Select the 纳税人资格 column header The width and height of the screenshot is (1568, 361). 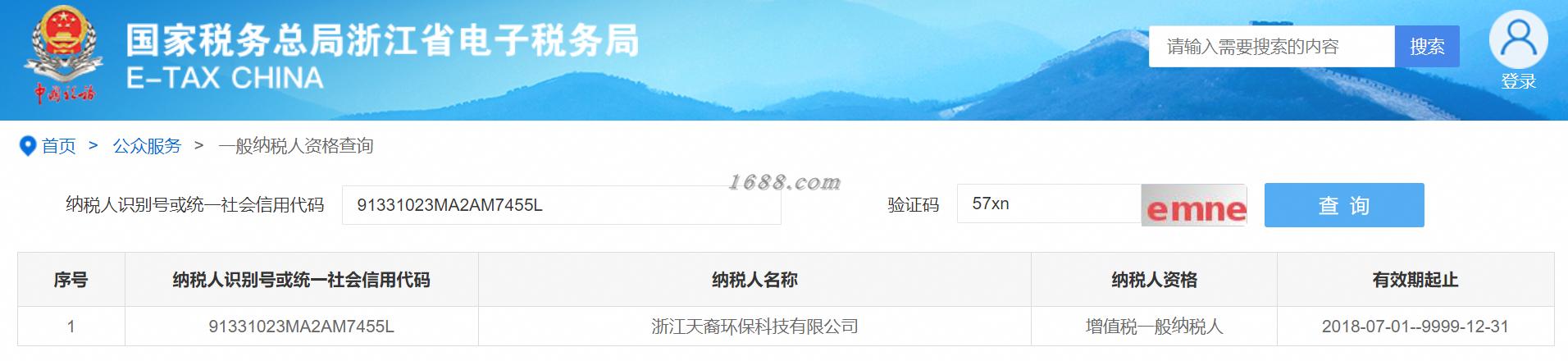1154,280
